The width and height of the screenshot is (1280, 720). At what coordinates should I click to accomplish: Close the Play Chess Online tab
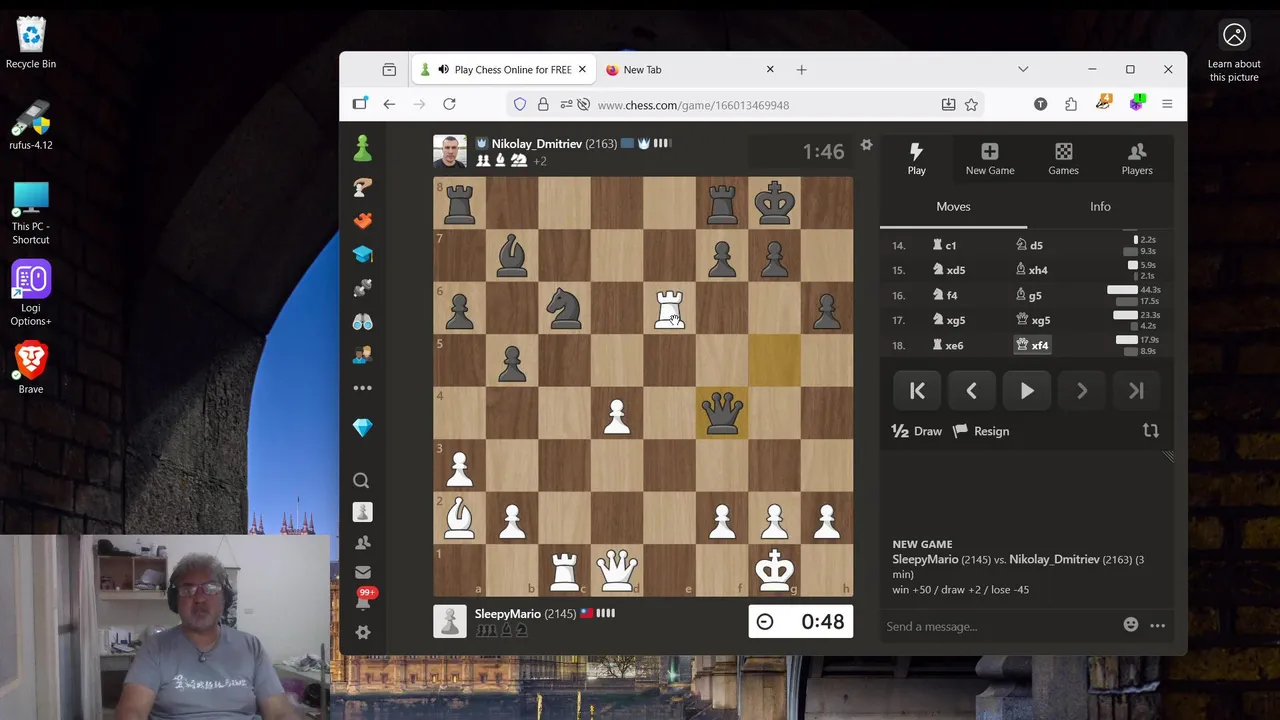coord(582,69)
